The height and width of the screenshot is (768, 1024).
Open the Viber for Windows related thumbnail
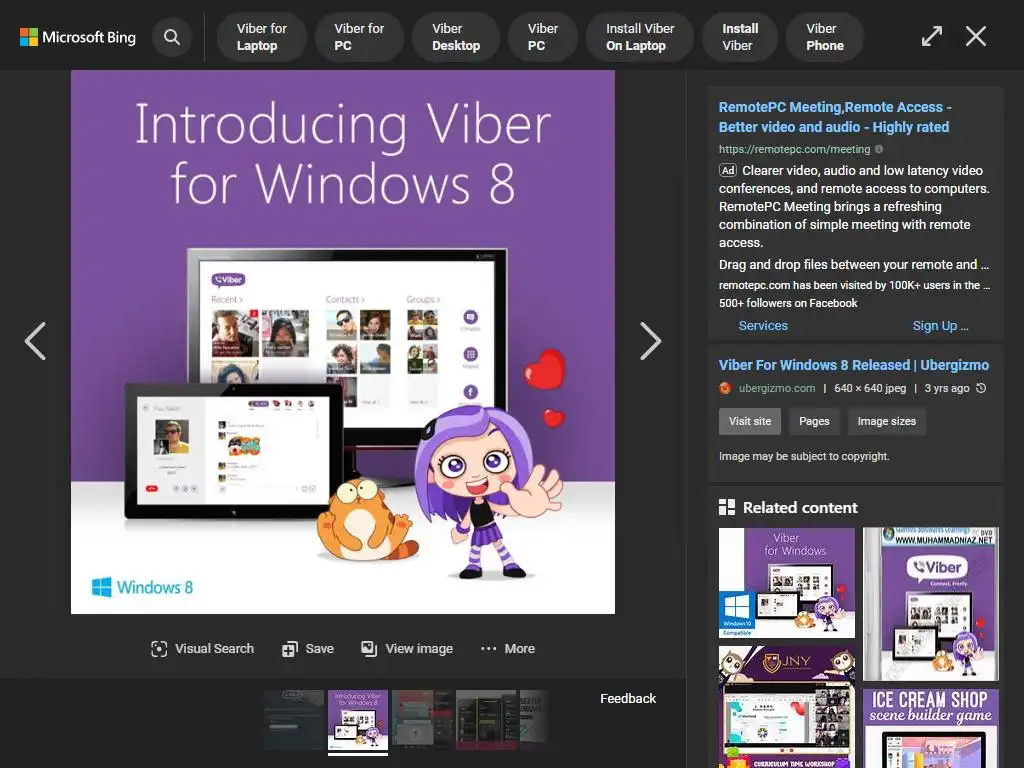pos(786,583)
